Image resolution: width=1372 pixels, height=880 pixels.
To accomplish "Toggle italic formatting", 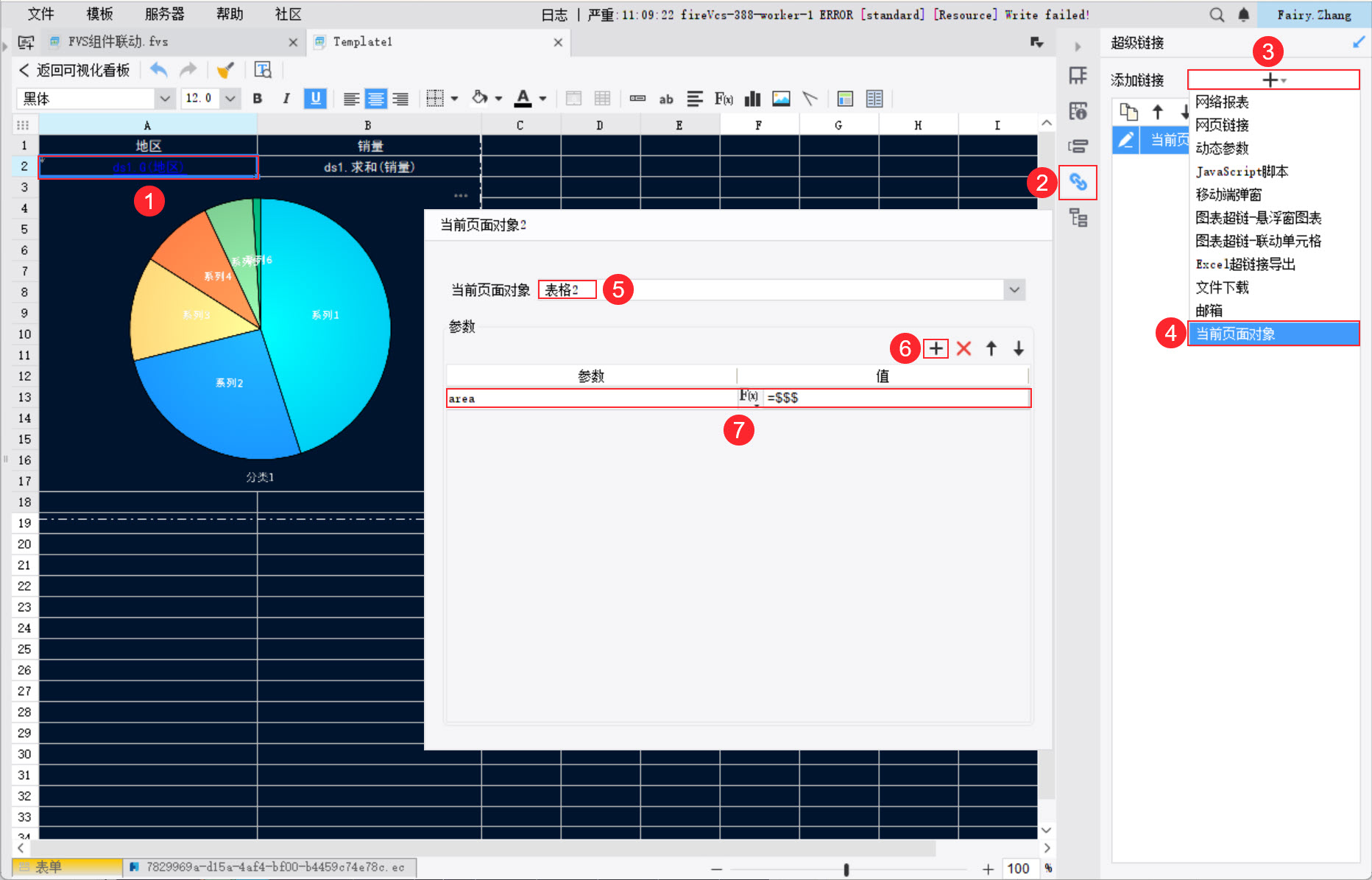I will tap(286, 99).
